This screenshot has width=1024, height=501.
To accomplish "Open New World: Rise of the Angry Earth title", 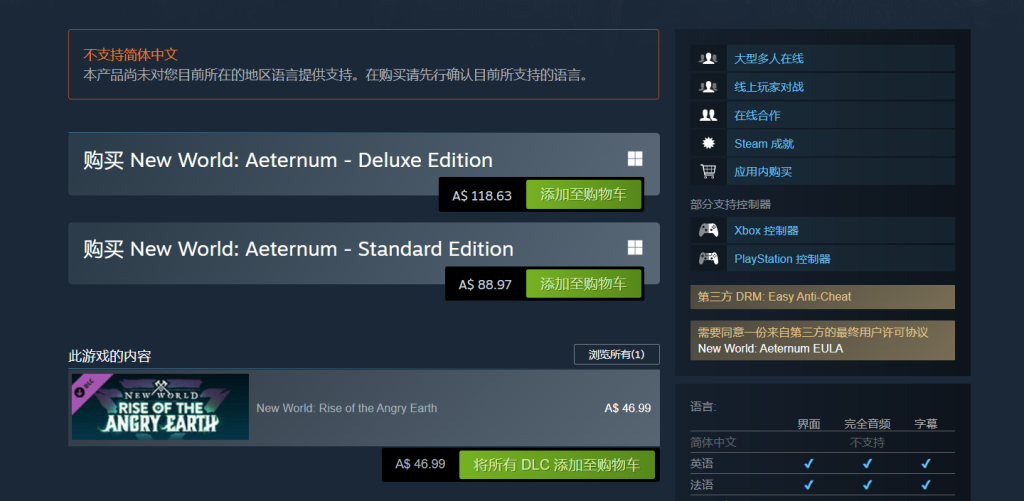I will (347, 408).
